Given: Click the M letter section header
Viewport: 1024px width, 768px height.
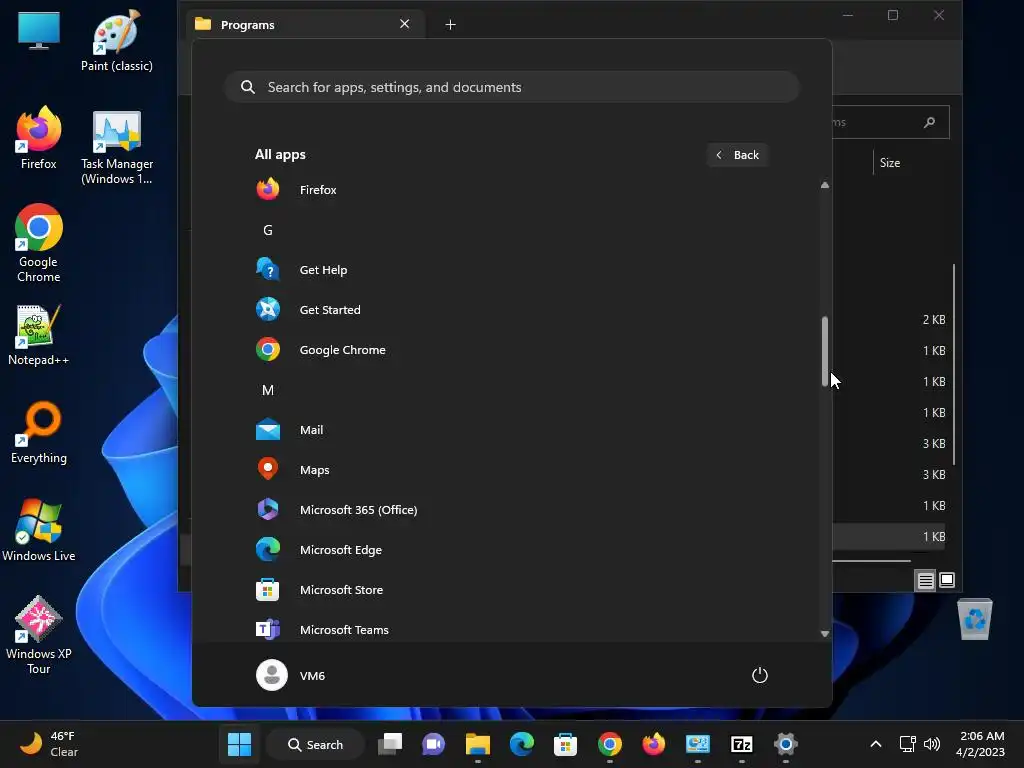Looking at the screenshot, I should pos(268,390).
